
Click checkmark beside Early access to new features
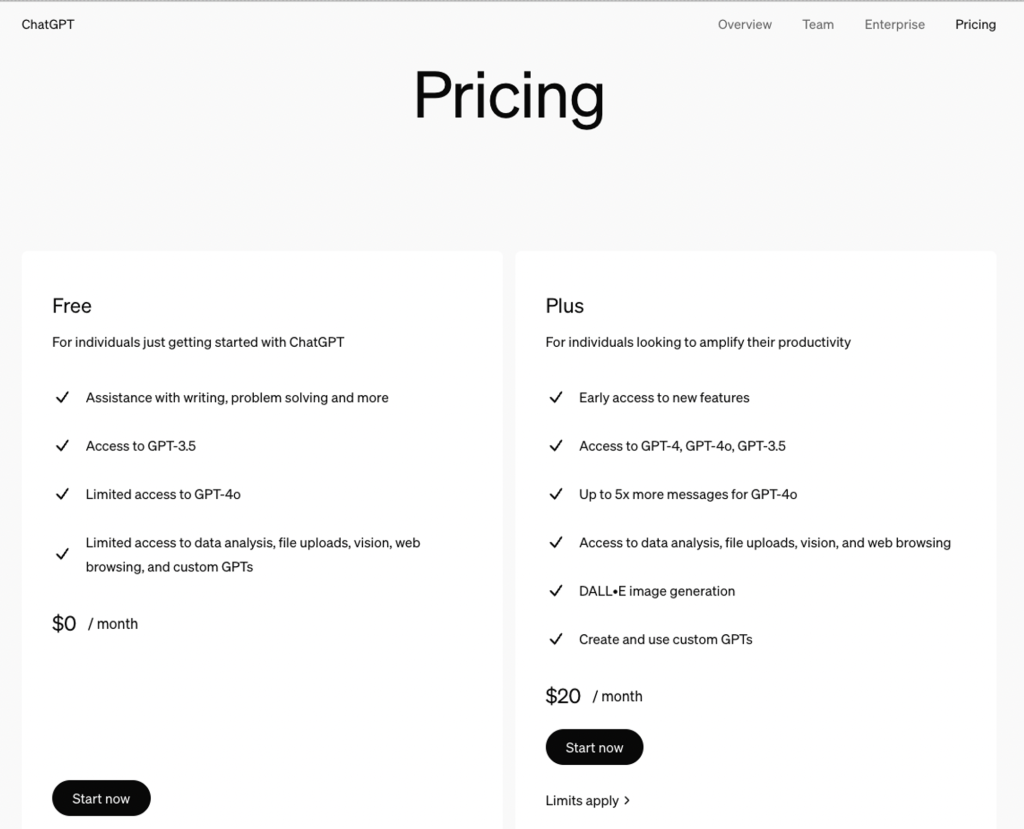556,398
